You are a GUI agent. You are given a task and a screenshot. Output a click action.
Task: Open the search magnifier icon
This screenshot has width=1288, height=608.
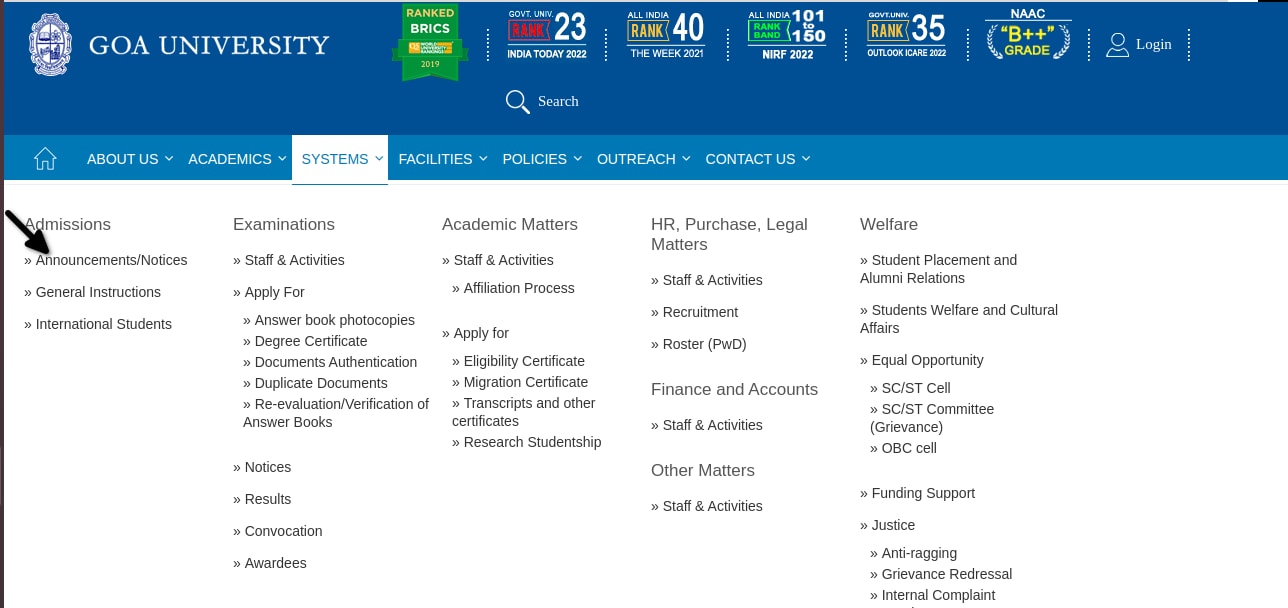click(x=517, y=101)
